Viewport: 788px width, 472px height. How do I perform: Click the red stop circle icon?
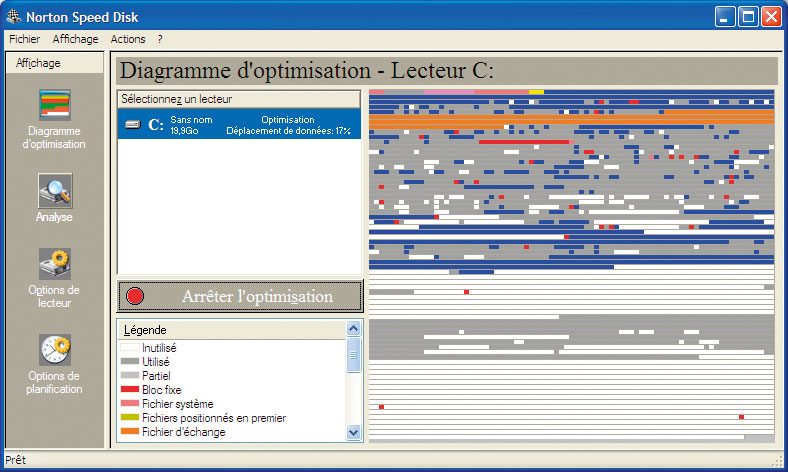[x=135, y=296]
